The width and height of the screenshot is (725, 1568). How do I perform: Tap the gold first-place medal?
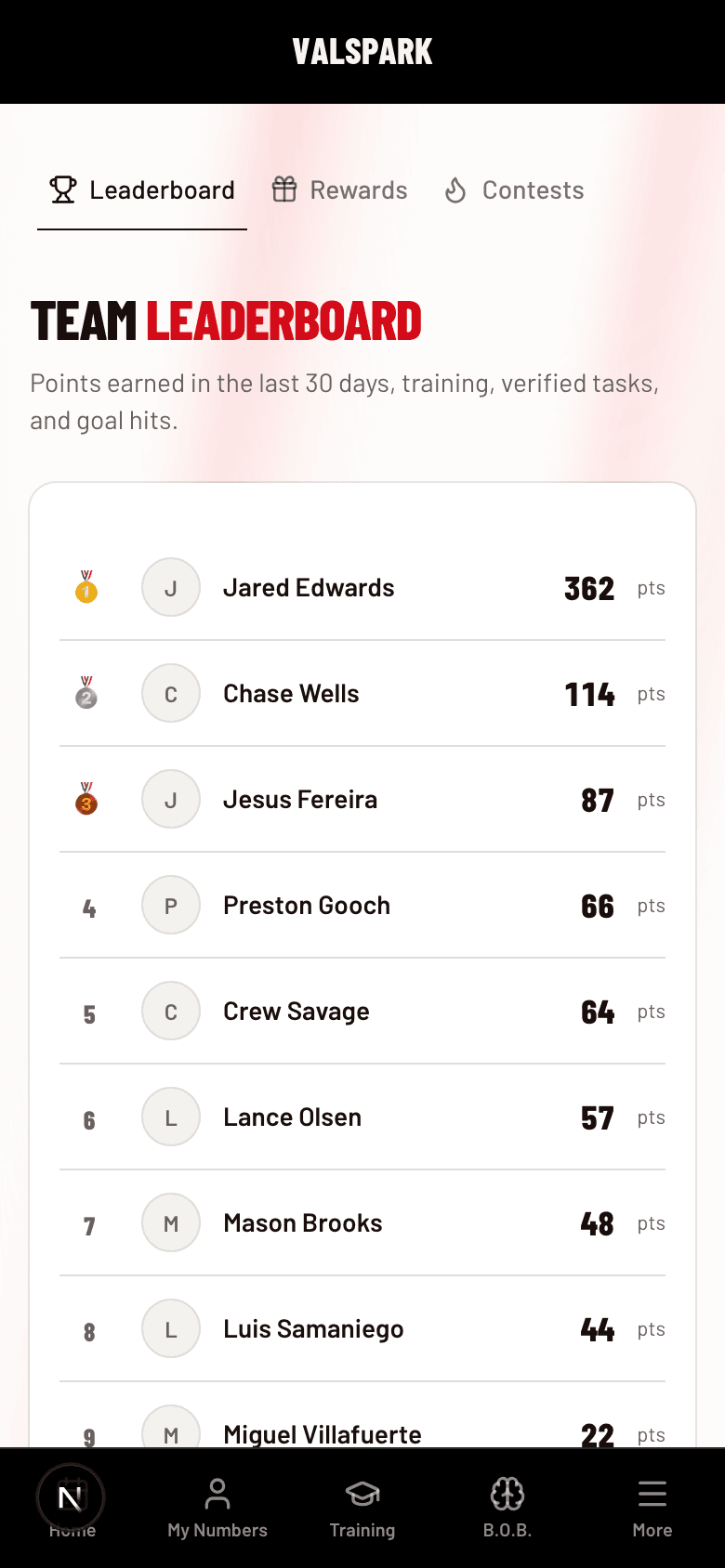coord(86,587)
